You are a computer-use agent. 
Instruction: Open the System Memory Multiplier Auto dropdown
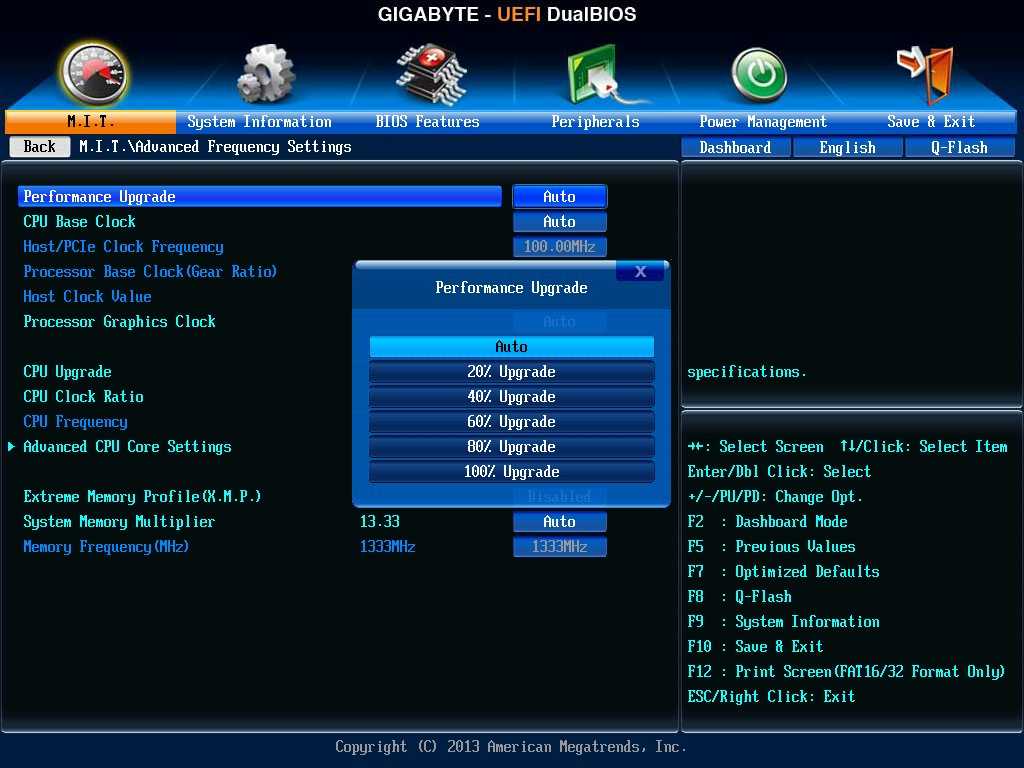point(559,522)
